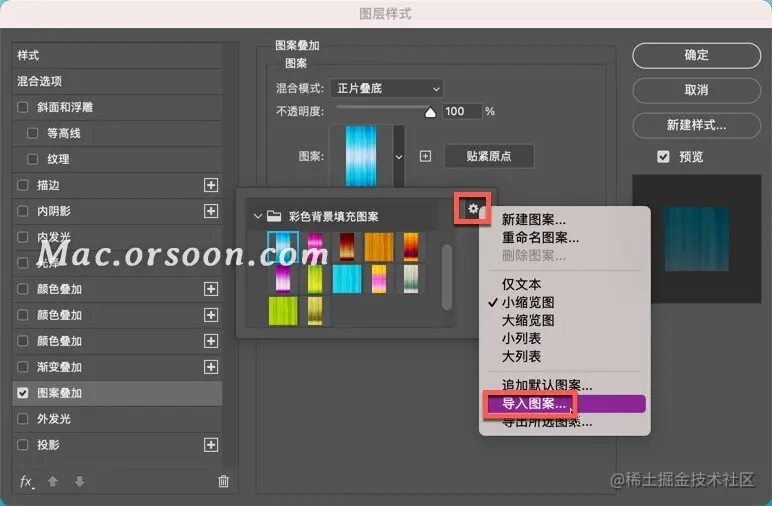Enable the 斜面和浮雕 checkbox
Image resolution: width=772 pixels, height=506 pixels.
23,107
